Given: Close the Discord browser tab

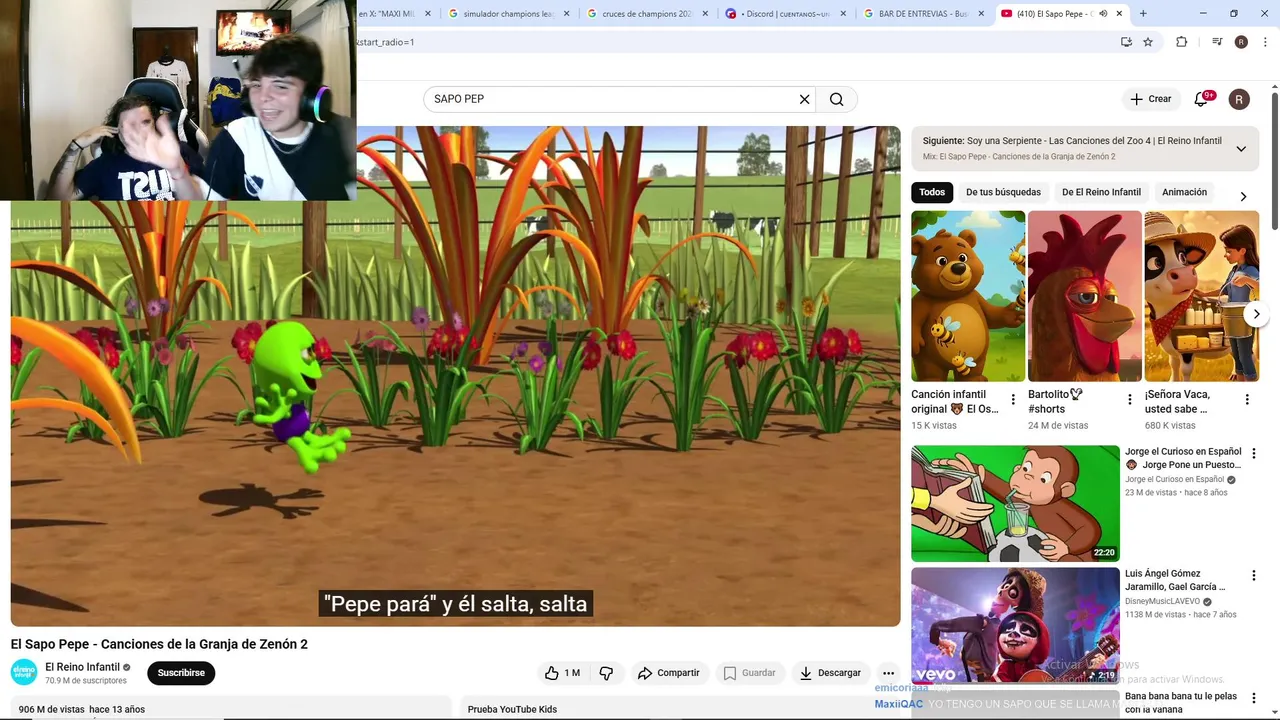Looking at the screenshot, I should pos(843,14).
